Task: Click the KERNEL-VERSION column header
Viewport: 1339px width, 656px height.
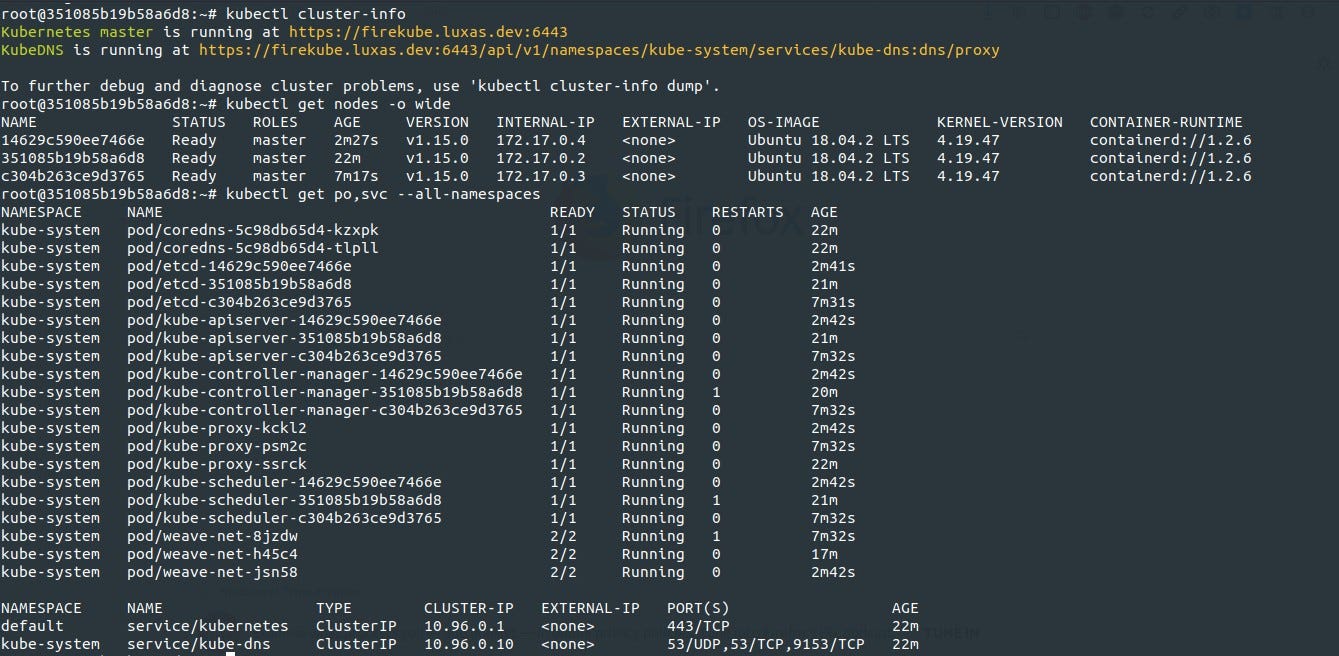Action: (x=1000, y=122)
